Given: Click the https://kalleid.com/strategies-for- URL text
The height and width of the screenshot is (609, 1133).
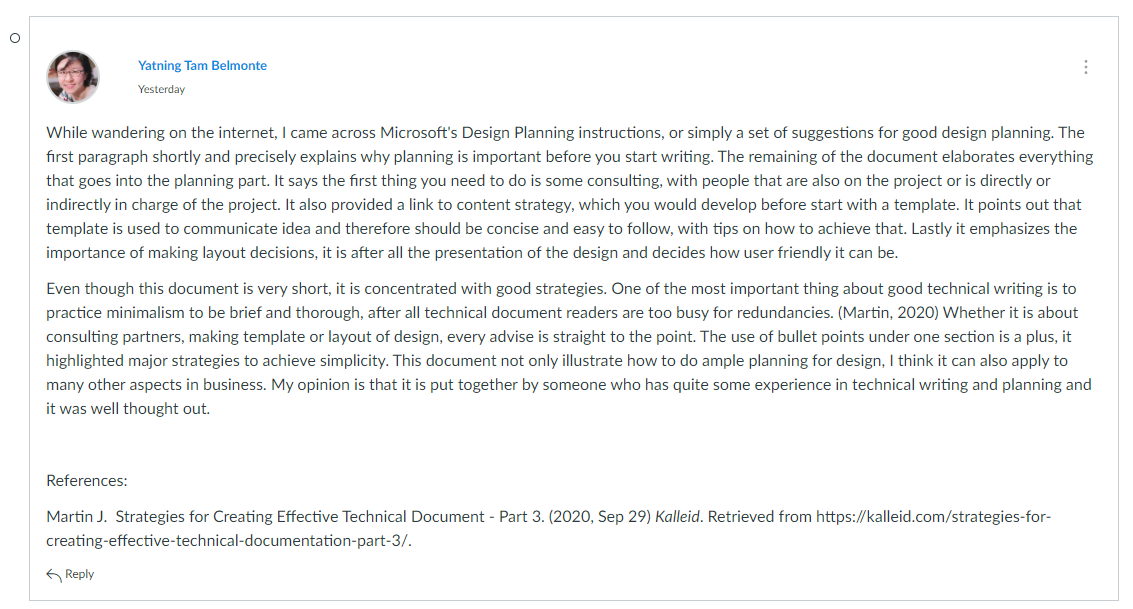Looking at the screenshot, I should coord(934,517).
